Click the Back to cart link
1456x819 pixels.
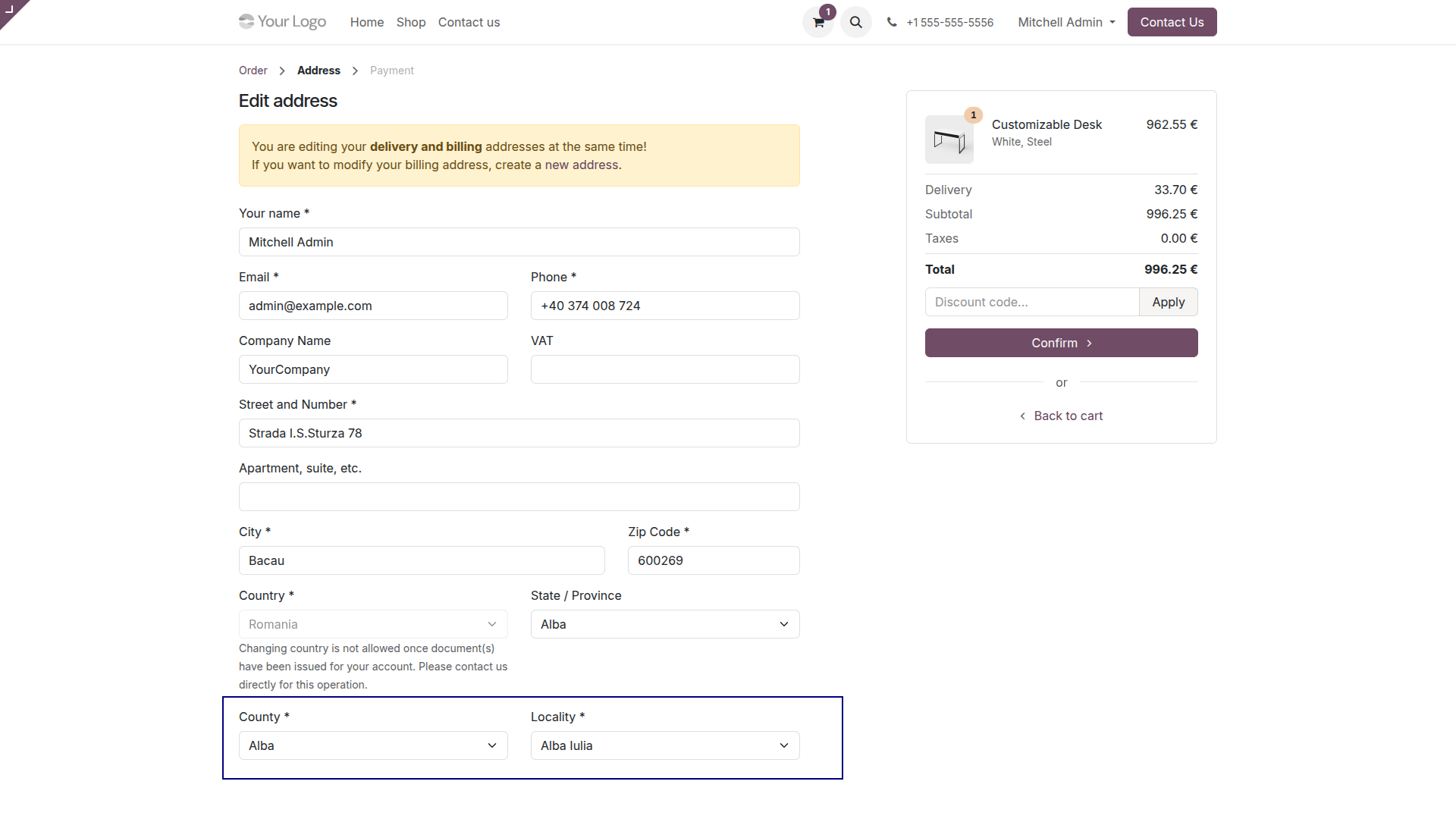1062,416
